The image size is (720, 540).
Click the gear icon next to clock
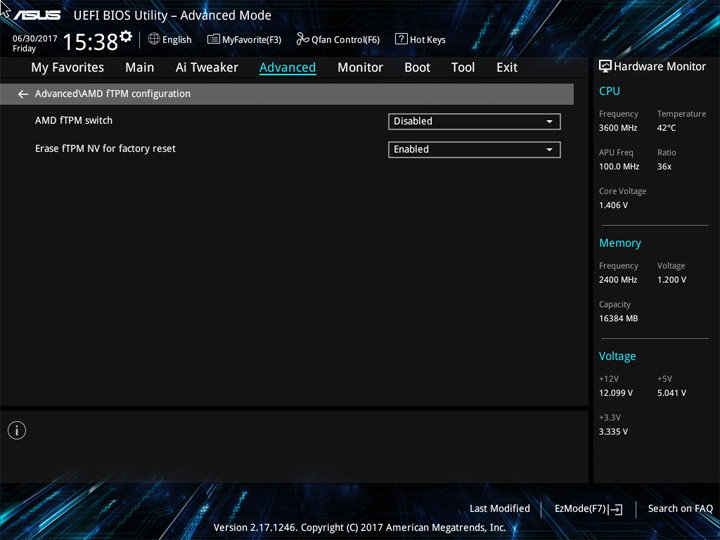coord(126,36)
